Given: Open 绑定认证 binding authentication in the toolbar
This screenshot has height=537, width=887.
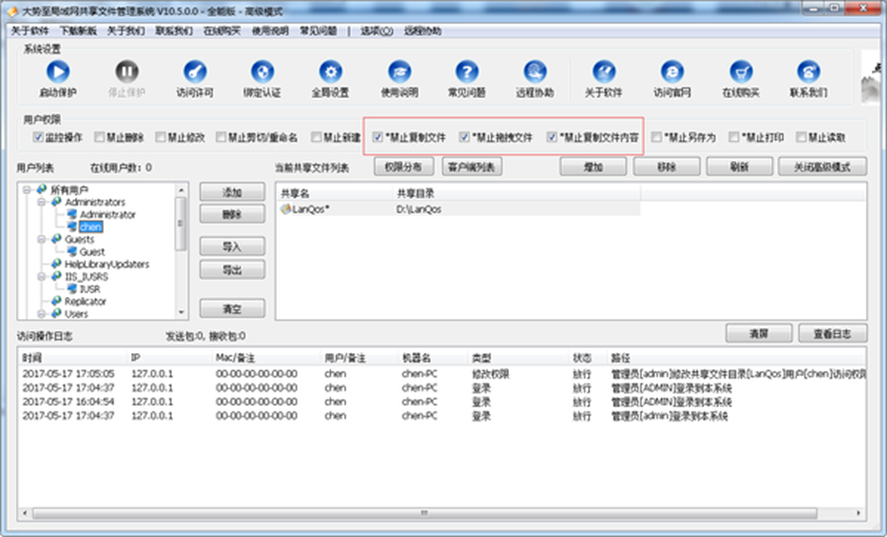Looking at the screenshot, I should (262, 72).
